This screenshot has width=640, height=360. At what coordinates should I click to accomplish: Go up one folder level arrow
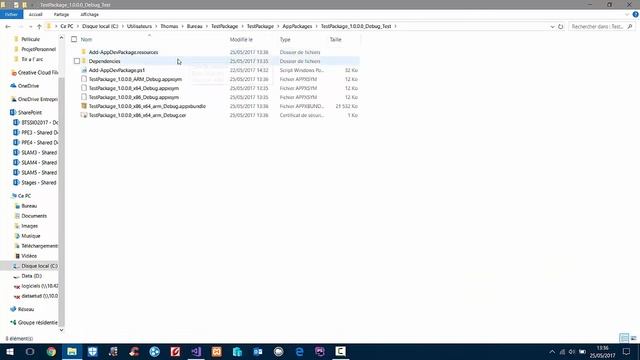pos(39,27)
